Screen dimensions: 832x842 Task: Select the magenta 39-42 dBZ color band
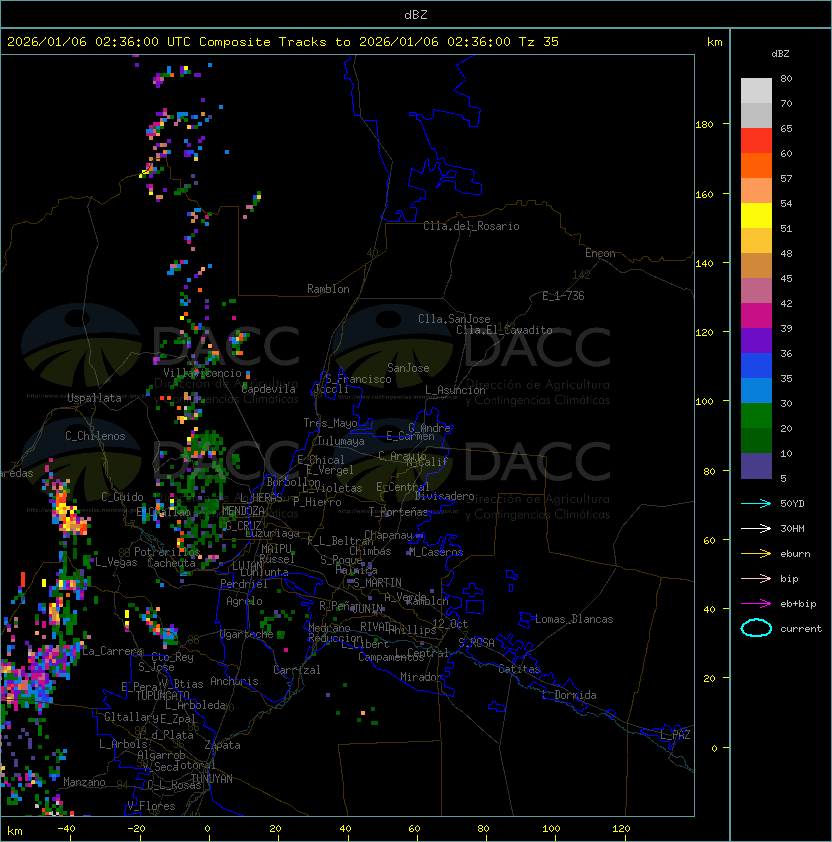tap(756, 316)
